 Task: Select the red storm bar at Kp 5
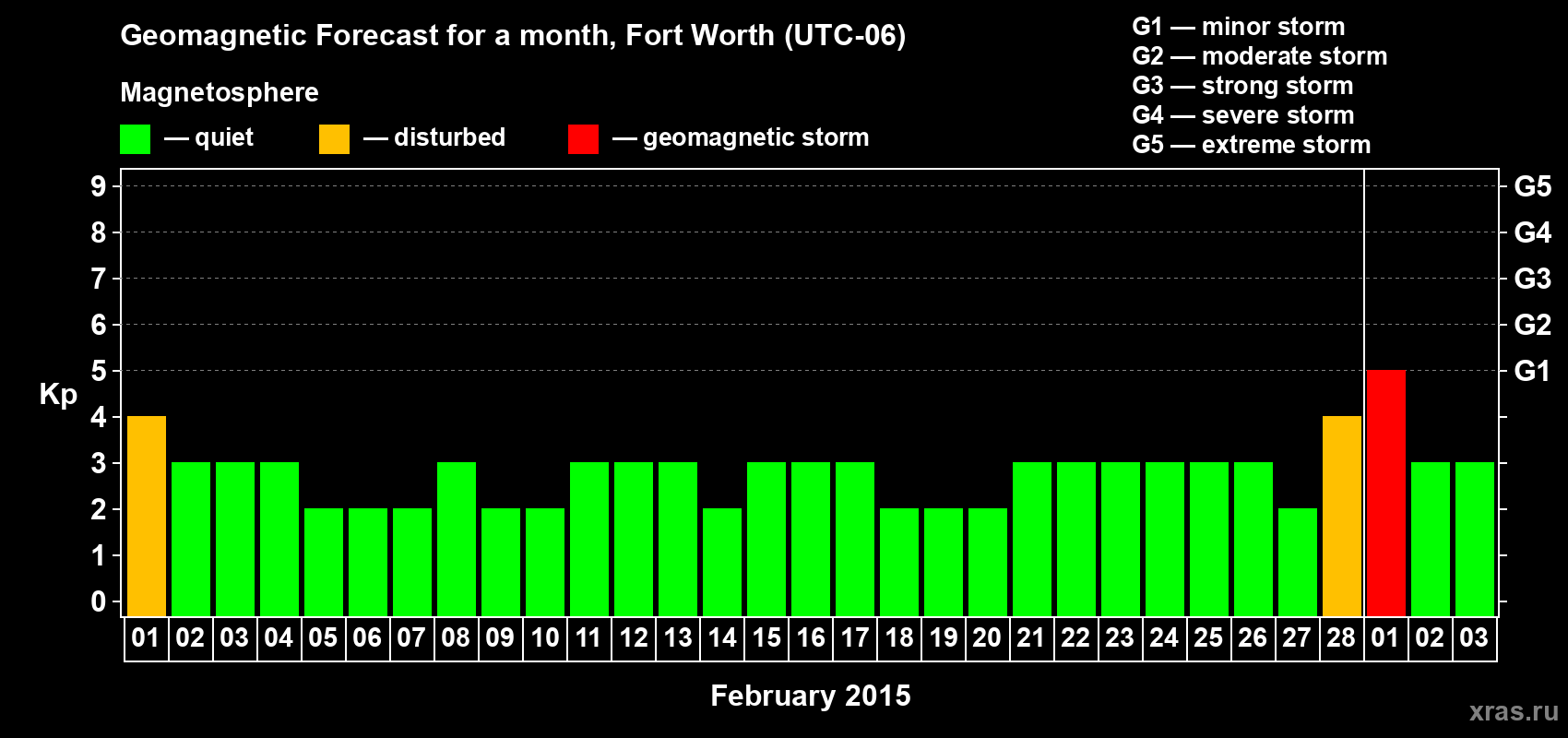(x=1385, y=493)
